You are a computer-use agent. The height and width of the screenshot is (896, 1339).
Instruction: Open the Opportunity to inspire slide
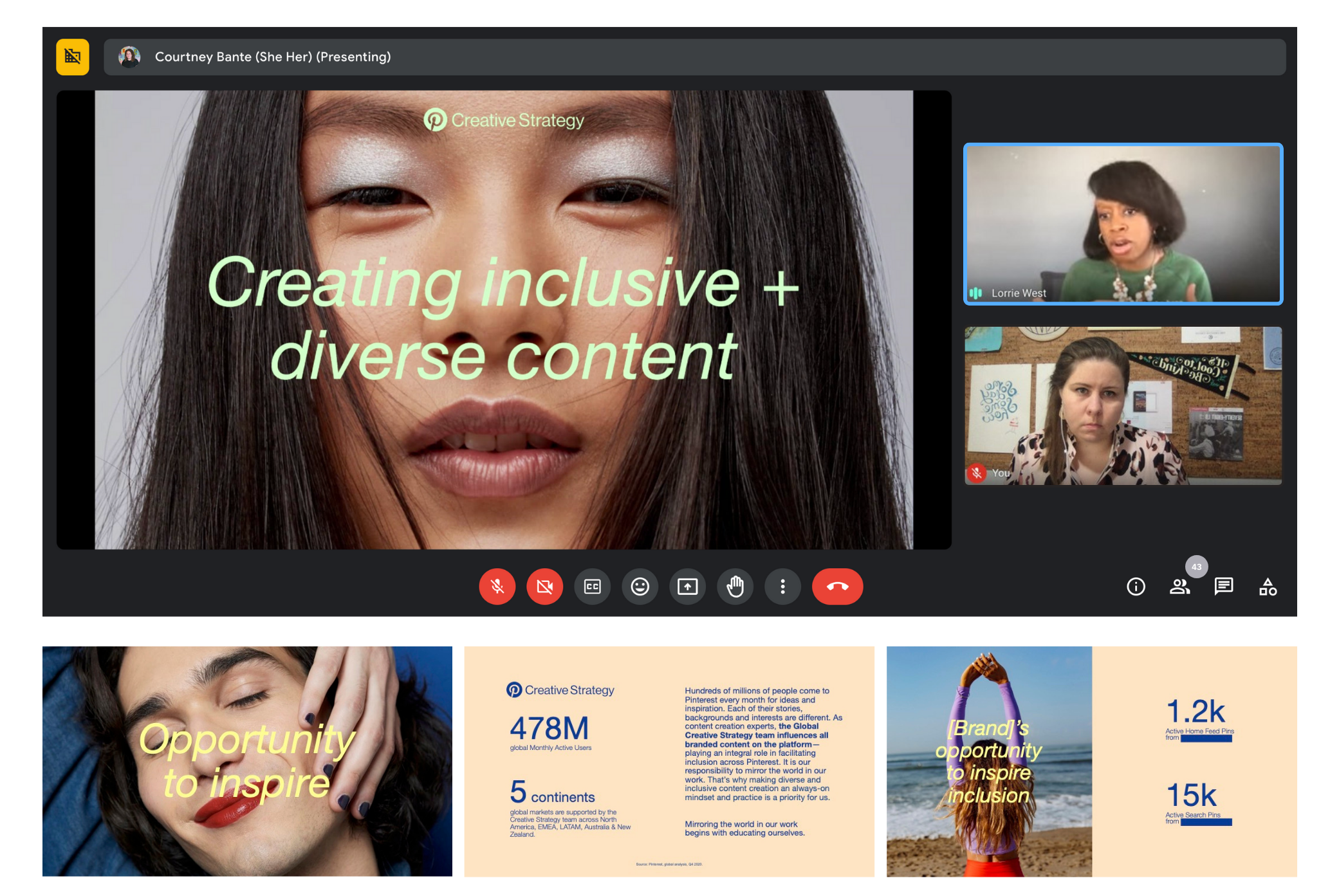[247, 761]
